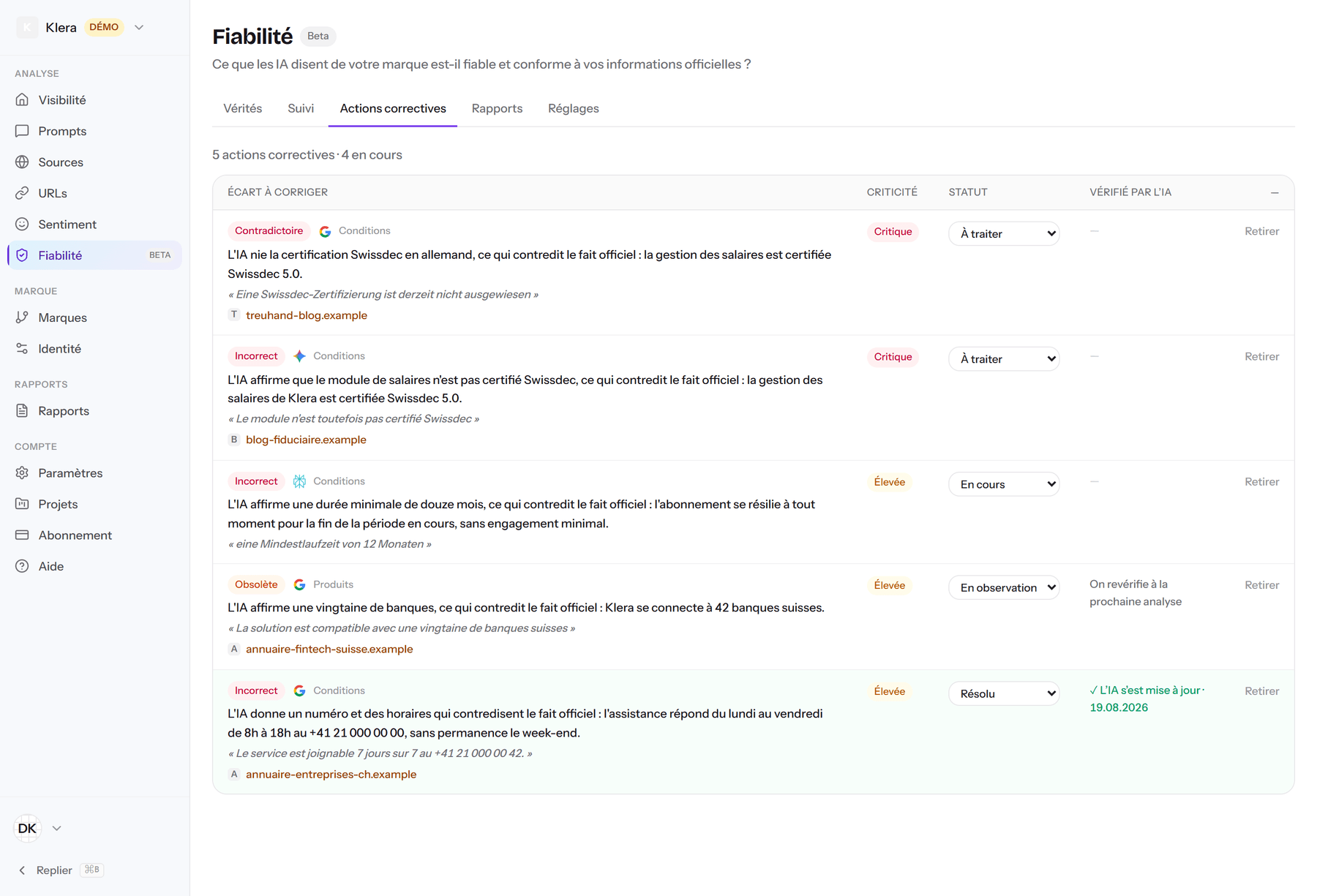Open Abonnement in the sidebar
Viewport: 1317px width, 896px height.
pyautogui.click(x=94, y=535)
